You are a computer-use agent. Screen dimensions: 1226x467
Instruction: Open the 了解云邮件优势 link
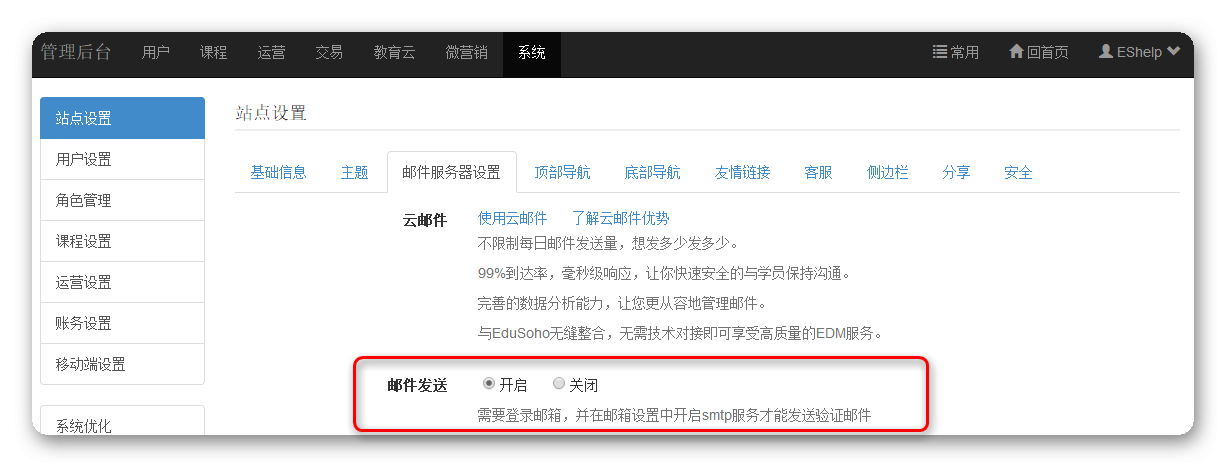pos(620,218)
